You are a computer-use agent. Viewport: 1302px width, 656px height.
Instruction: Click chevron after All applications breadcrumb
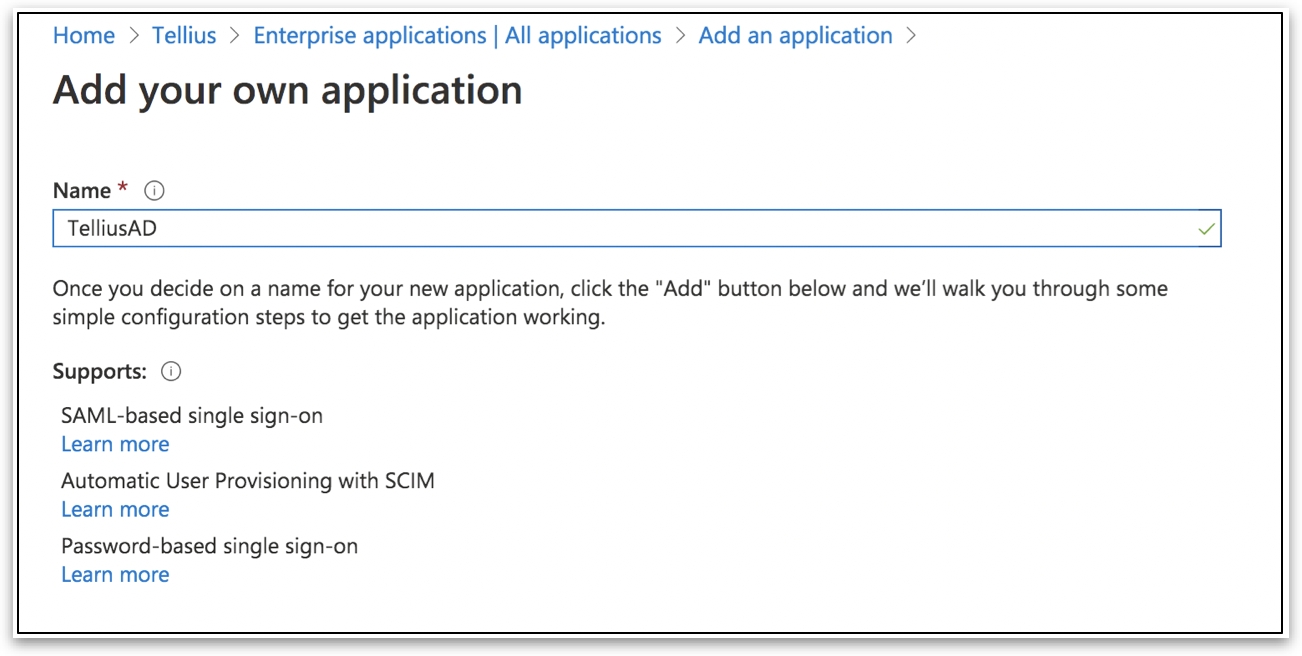click(x=680, y=36)
